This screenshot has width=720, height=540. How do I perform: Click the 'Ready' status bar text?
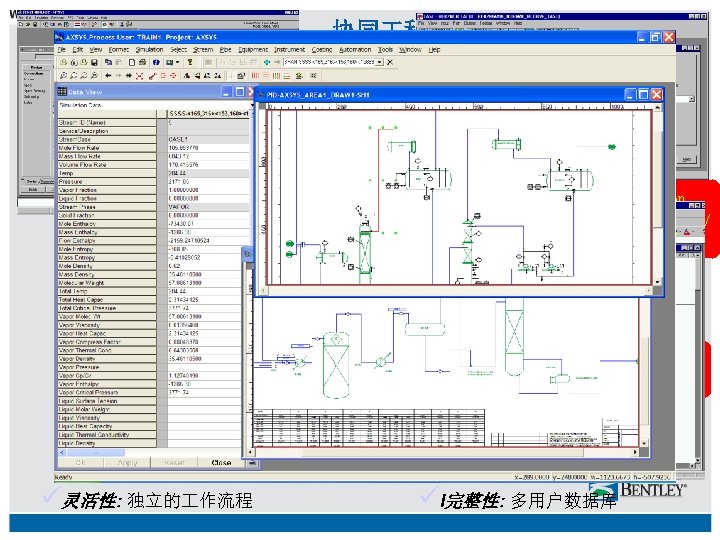click(63, 477)
